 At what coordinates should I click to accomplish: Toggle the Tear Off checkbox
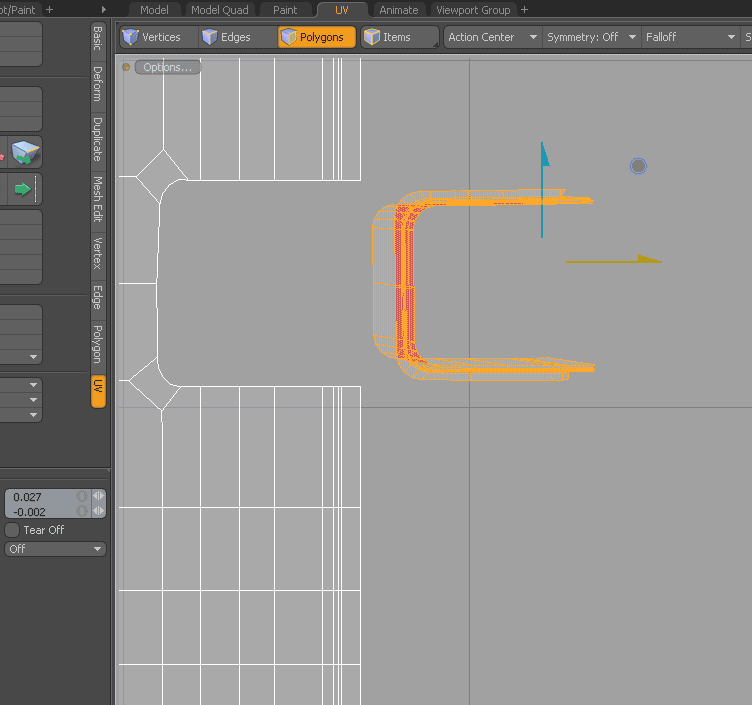coord(12,530)
